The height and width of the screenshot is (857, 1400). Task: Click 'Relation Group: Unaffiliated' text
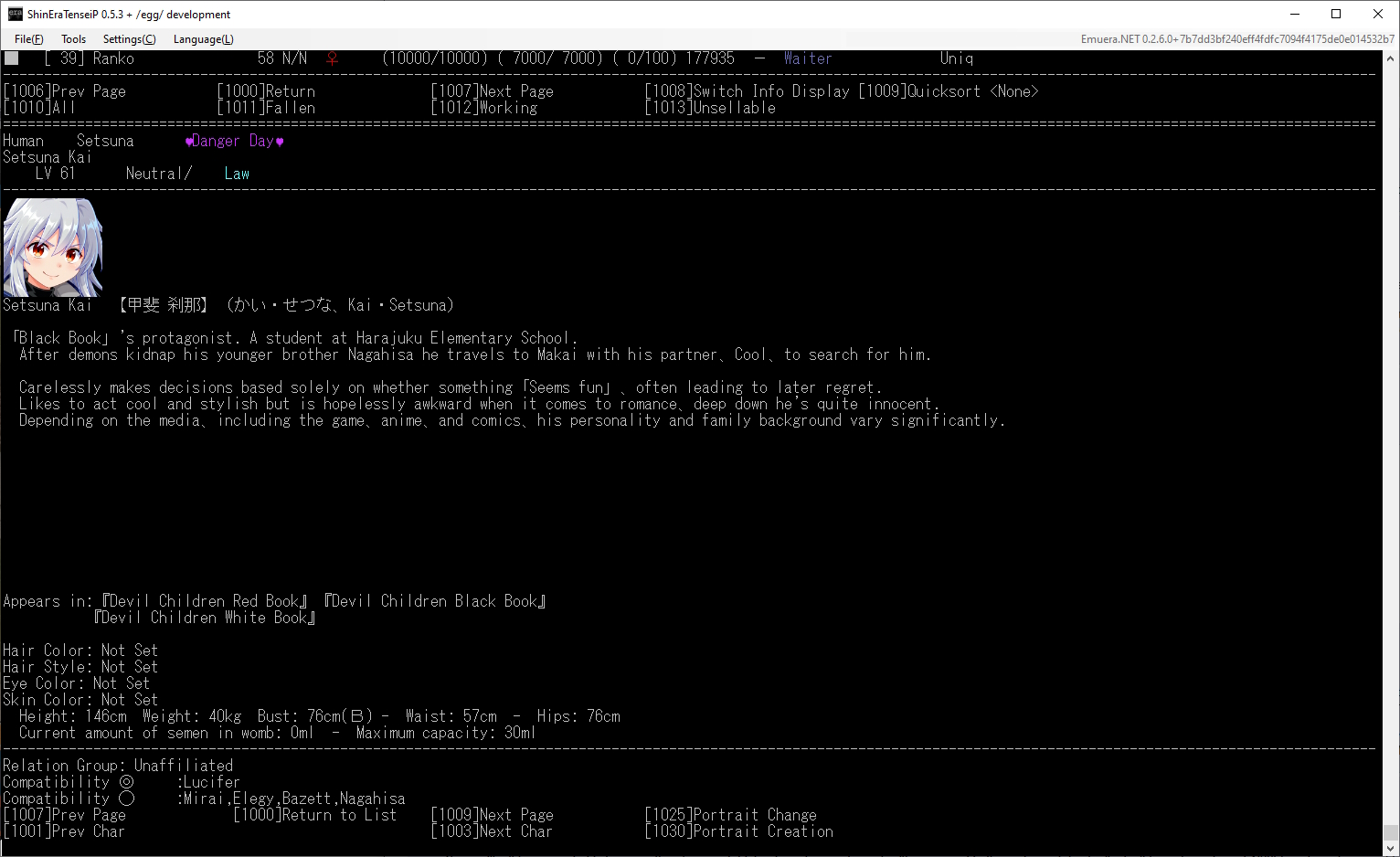pos(118,766)
